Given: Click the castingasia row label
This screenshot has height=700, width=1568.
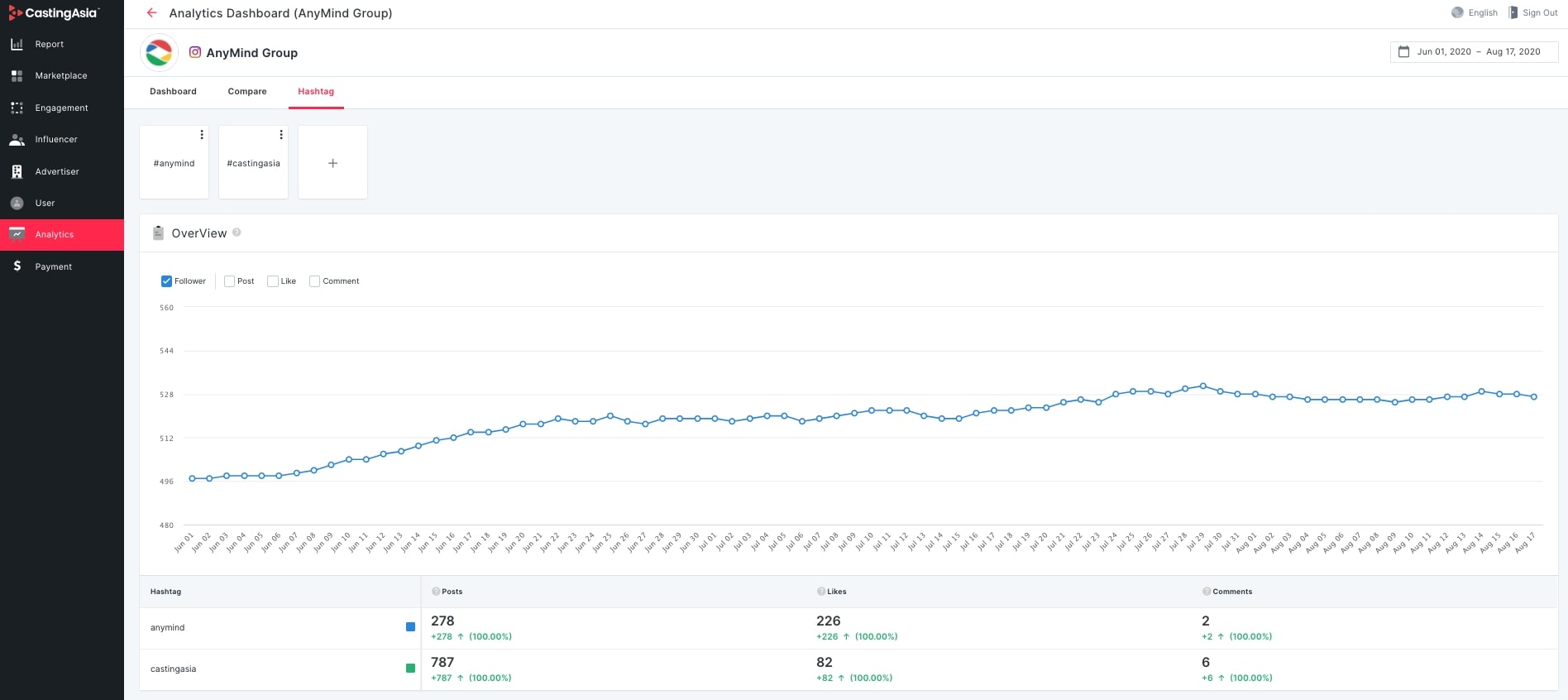Looking at the screenshot, I should pyautogui.click(x=173, y=669).
